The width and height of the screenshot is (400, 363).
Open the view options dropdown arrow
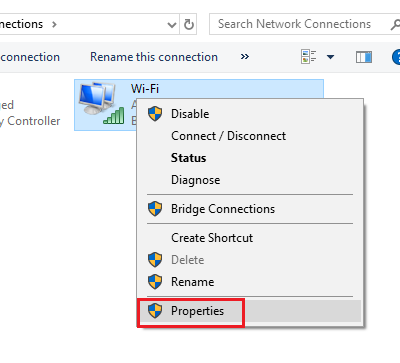330,57
